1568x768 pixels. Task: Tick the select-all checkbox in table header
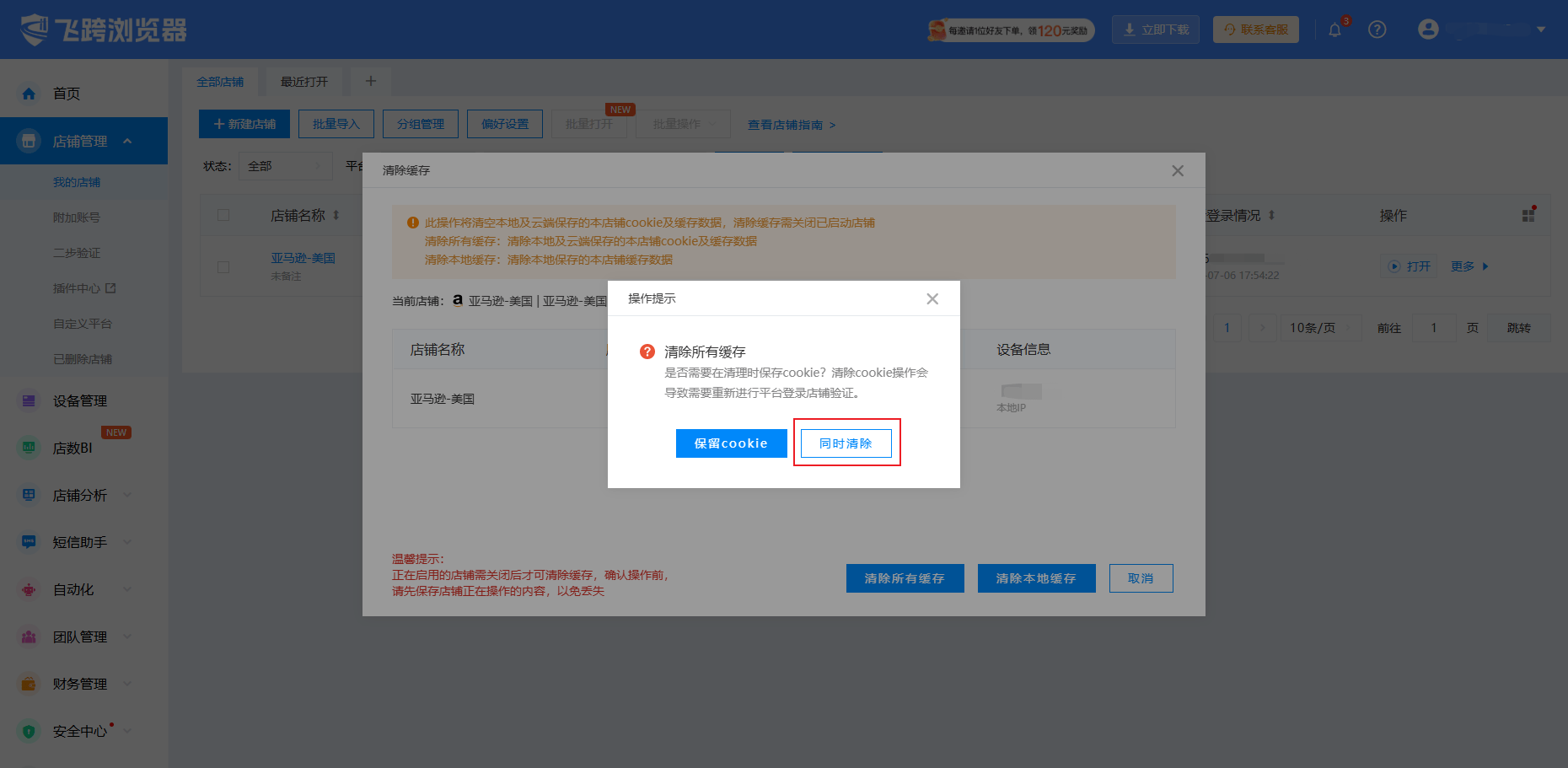tap(223, 215)
